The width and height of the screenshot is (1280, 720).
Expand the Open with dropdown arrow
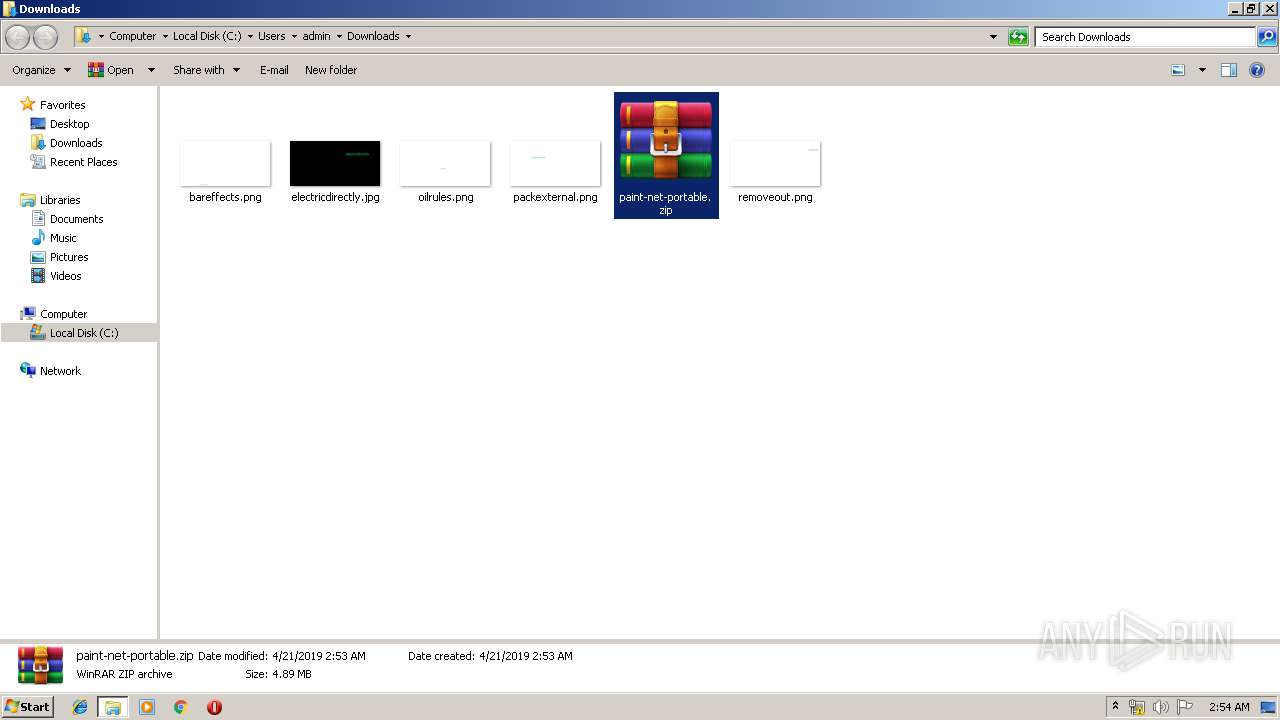(x=151, y=70)
